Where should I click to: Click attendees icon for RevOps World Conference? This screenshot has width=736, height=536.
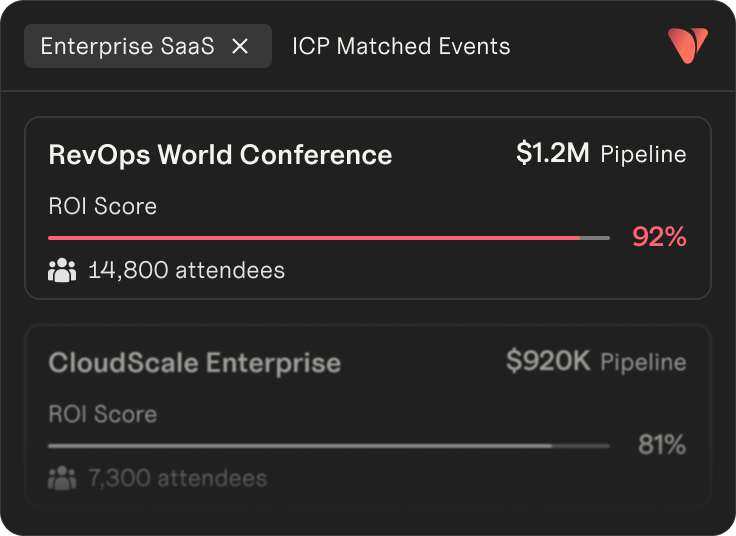click(x=62, y=269)
